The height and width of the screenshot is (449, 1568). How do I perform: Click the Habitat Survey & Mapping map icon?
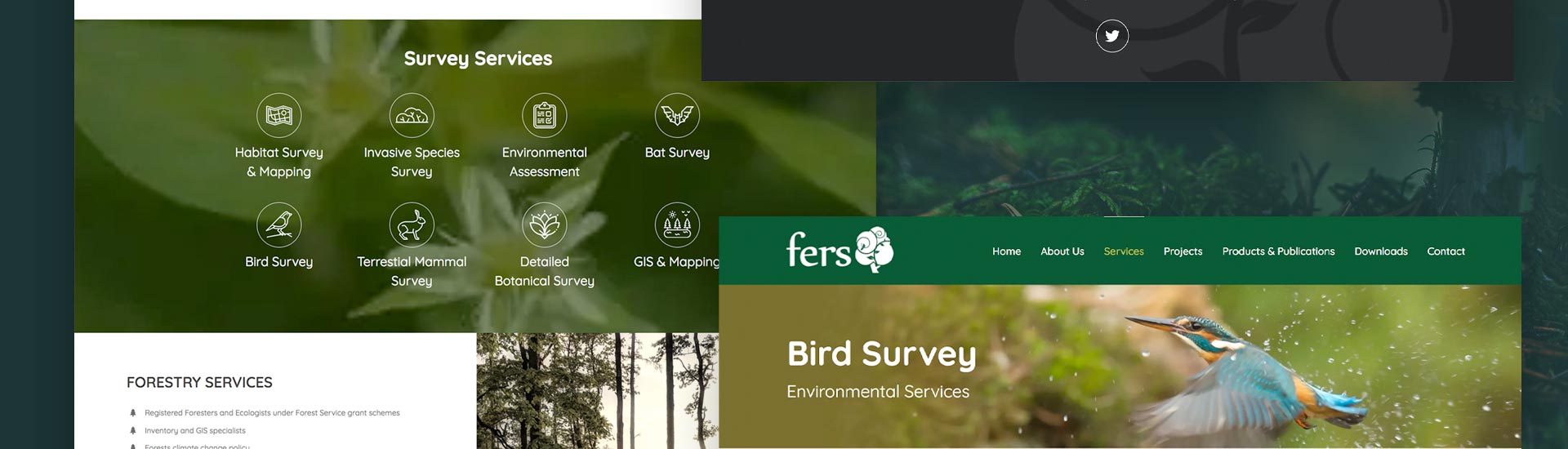(279, 115)
